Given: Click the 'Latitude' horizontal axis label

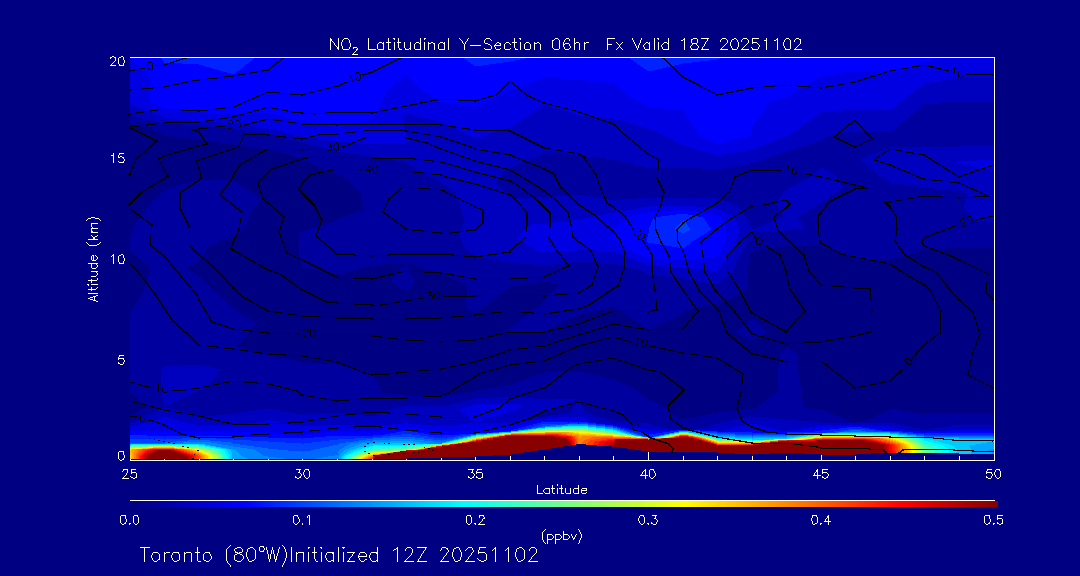Looking at the screenshot, I should coord(562,490).
